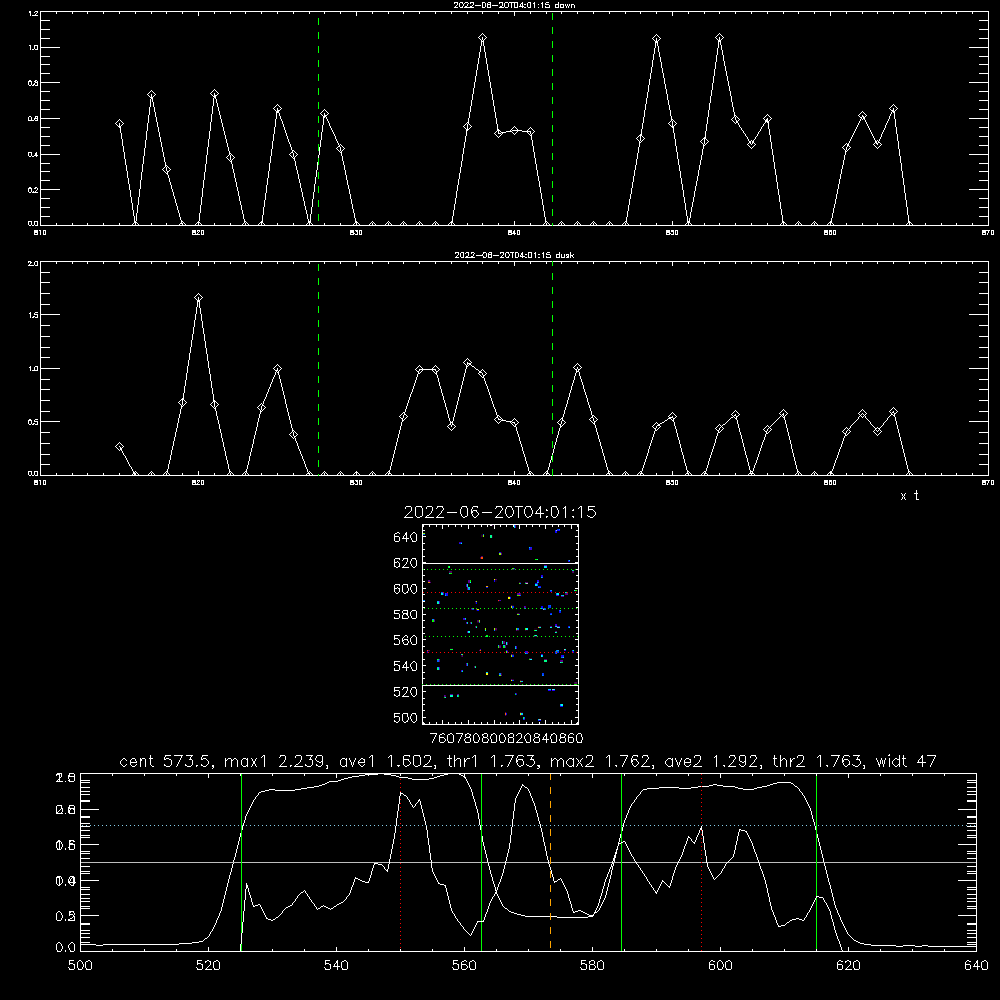Click green vertical line near 563 in bottom plot
This screenshot has height=1000, width=1000.
(482, 861)
